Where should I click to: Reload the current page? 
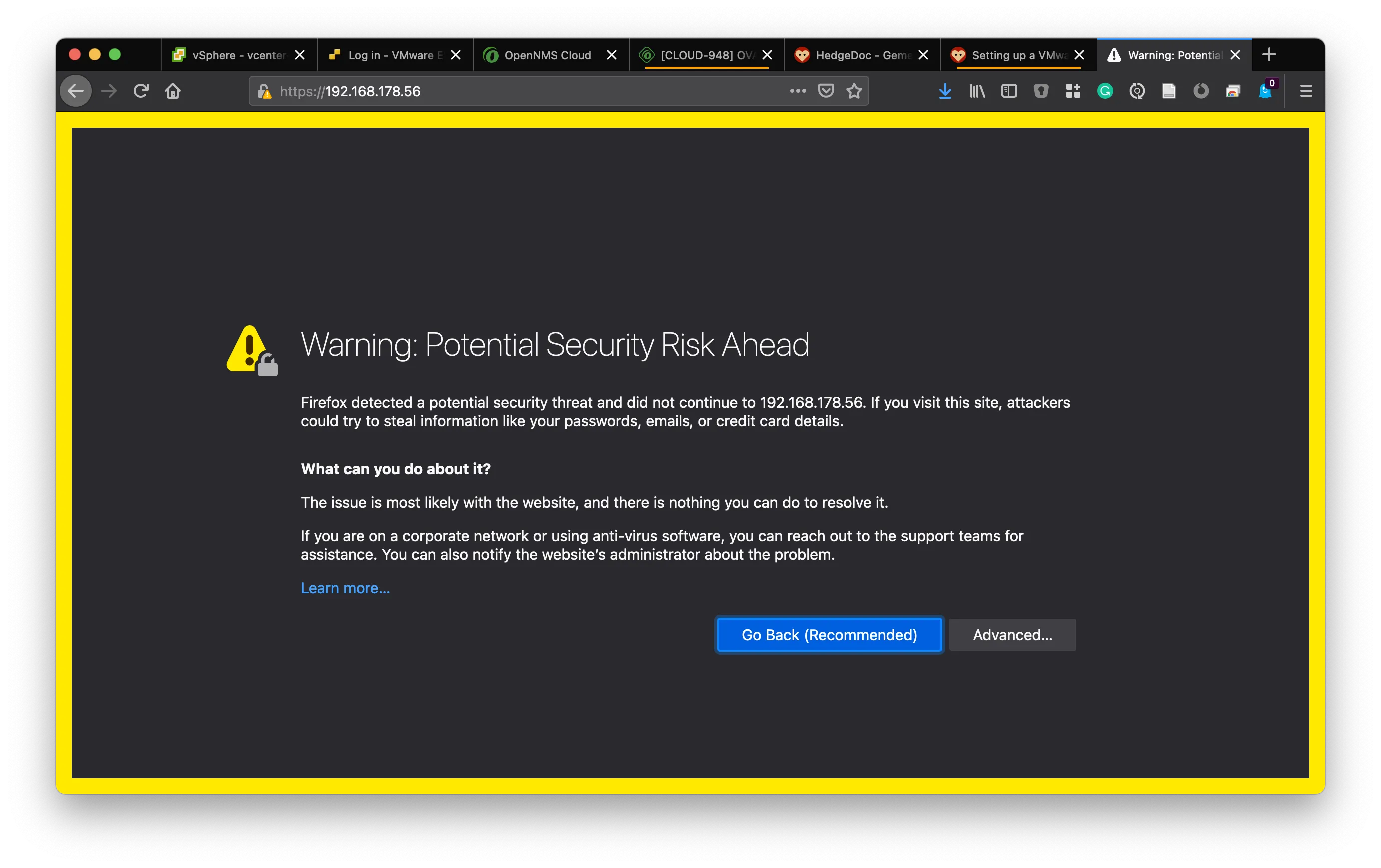point(141,91)
